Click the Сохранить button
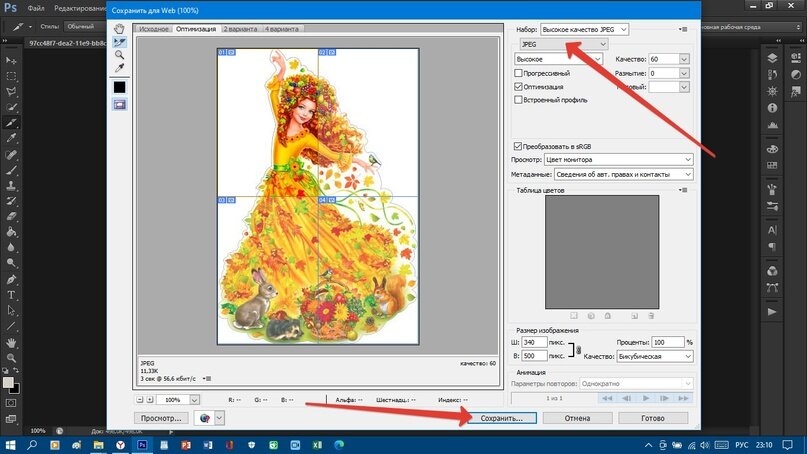This screenshot has height=454, width=807. tap(502, 418)
